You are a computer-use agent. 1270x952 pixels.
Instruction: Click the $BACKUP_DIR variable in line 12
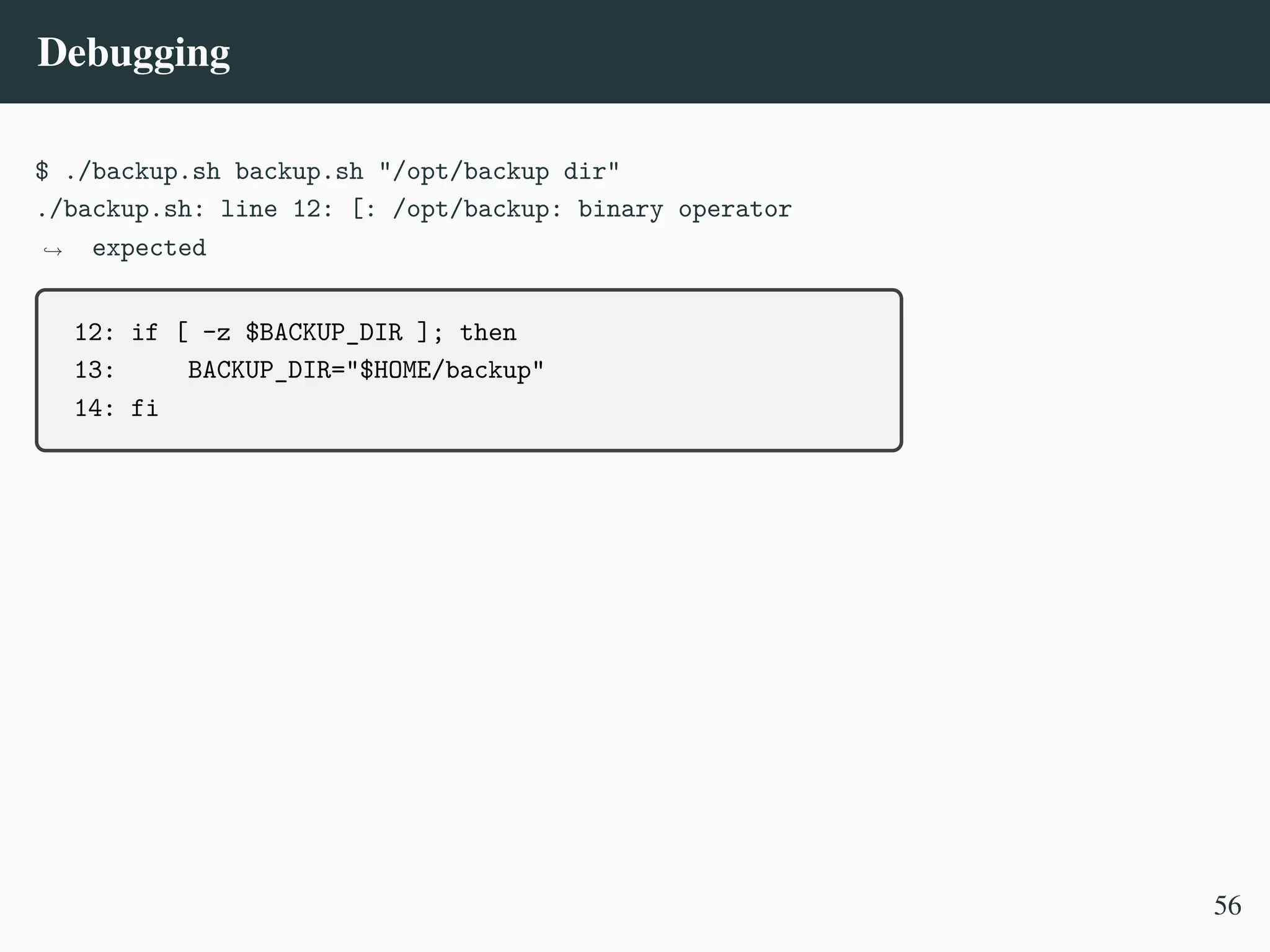[x=324, y=333]
